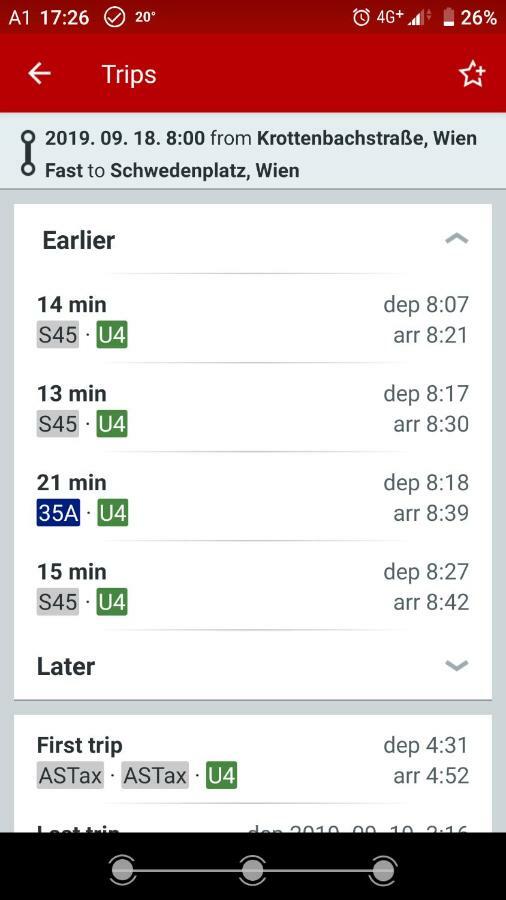Tap the right circle in bottom navigation bar
Viewport: 506px width, 900px height.
pos(382,870)
